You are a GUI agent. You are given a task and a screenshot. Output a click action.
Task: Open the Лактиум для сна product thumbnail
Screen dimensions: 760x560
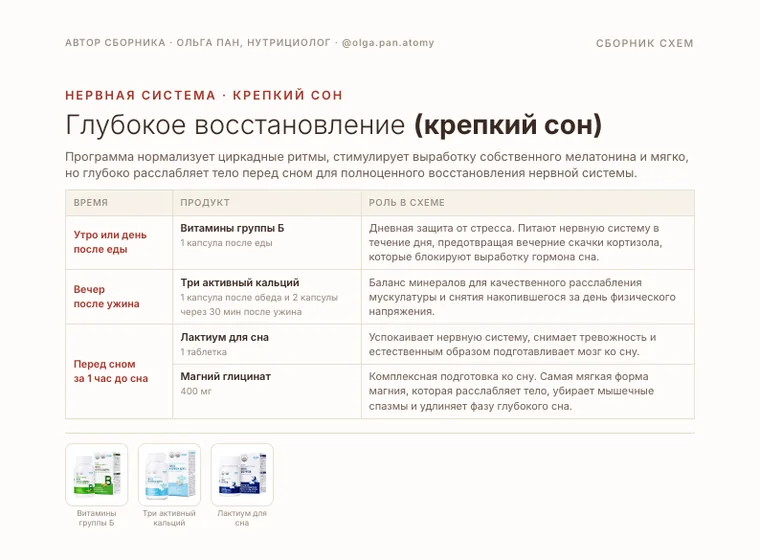(x=242, y=475)
